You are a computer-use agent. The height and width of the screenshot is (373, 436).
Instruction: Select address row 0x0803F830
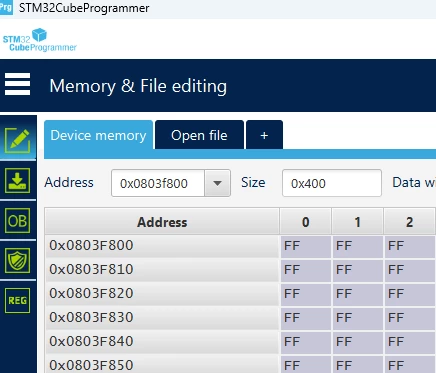click(162, 318)
